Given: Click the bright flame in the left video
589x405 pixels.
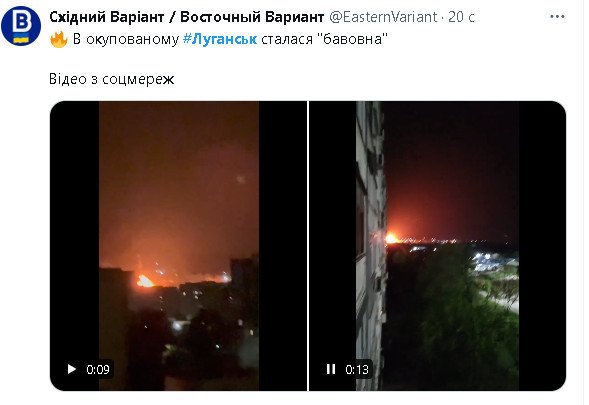Looking at the screenshot, I should click(145, 281).
